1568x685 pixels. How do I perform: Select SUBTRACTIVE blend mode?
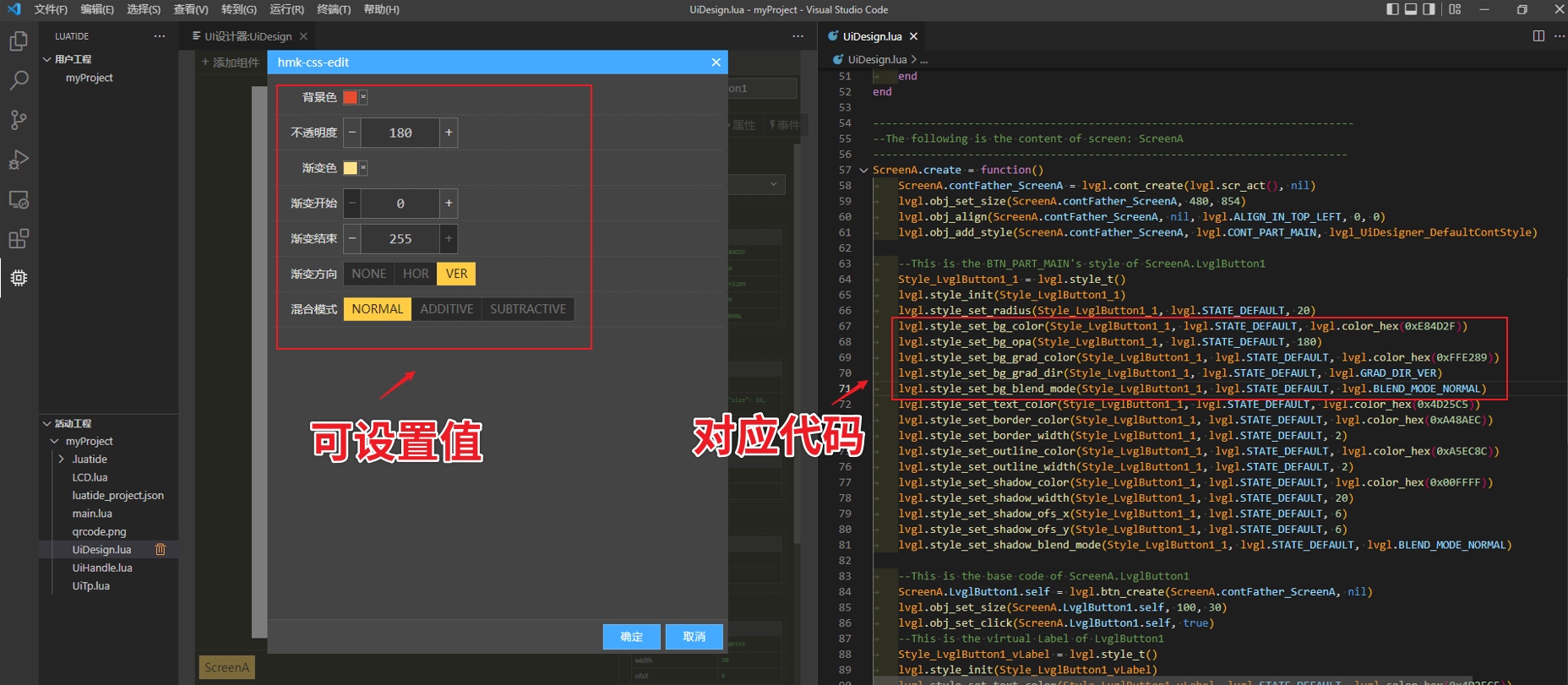[x=528, y=309]
